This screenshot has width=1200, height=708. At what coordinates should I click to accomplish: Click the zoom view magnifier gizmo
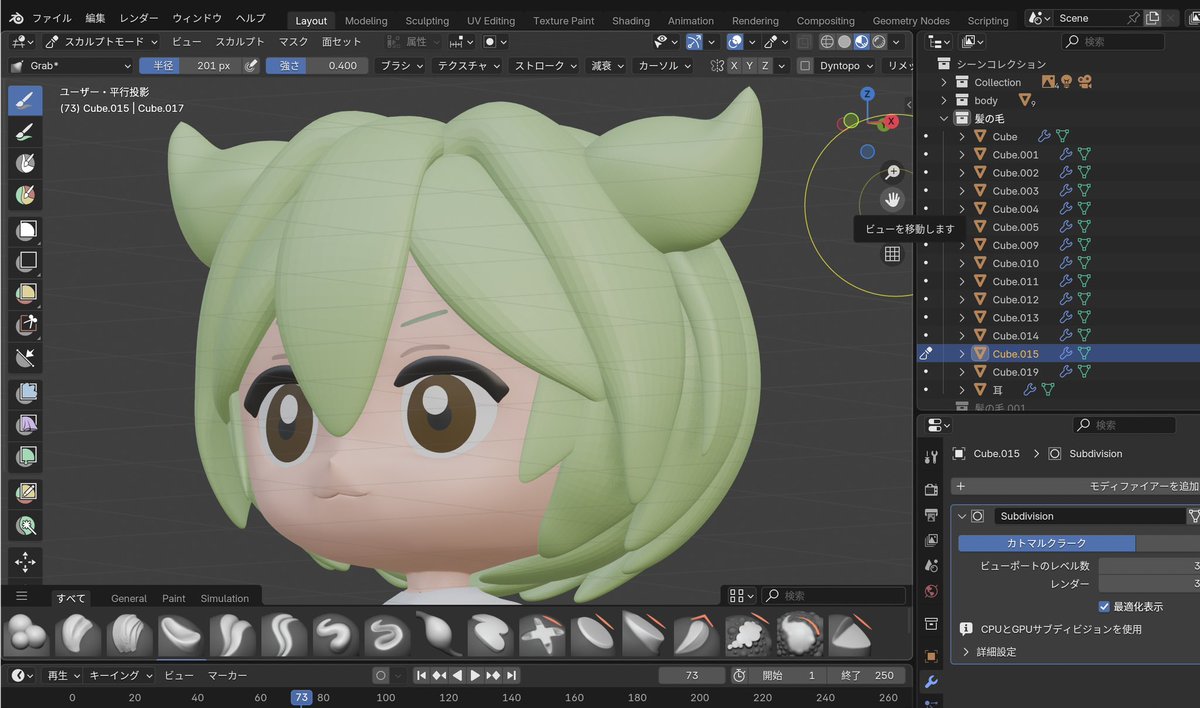tap(893, 172)
